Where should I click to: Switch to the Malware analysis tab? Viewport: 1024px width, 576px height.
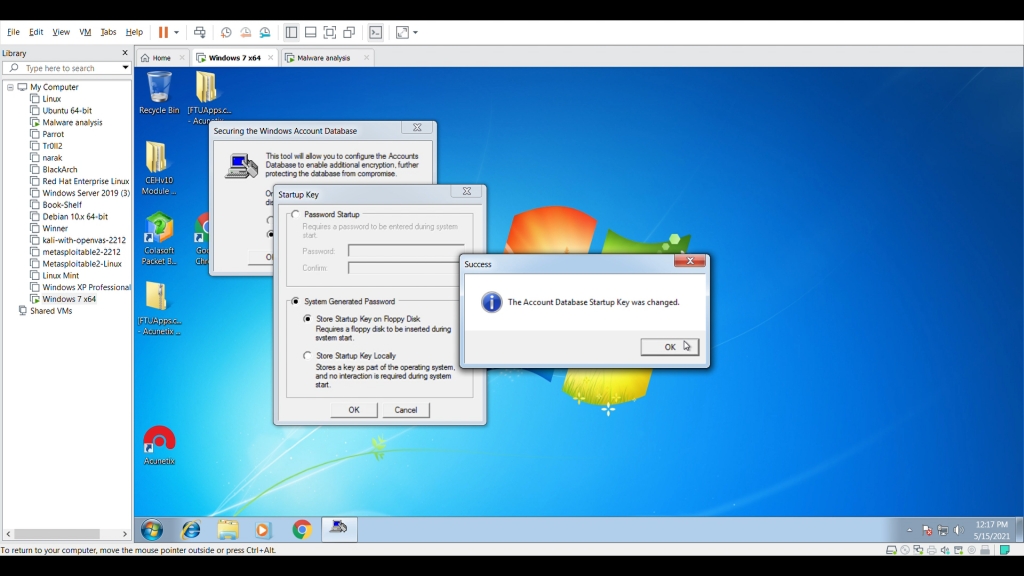(x=323, y=57)
